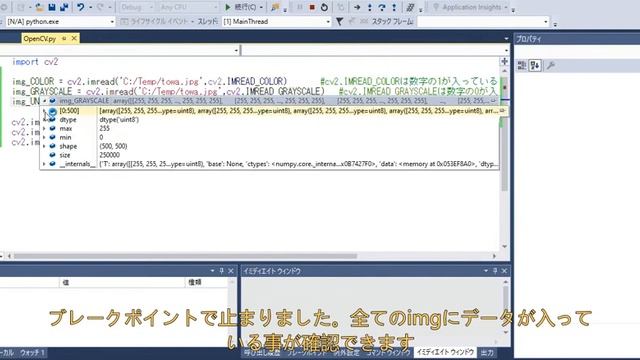The width and height of the screenshot is (640, 360).
Task: Click the filter threads funnel icon
Action: [x=339, y=22]
